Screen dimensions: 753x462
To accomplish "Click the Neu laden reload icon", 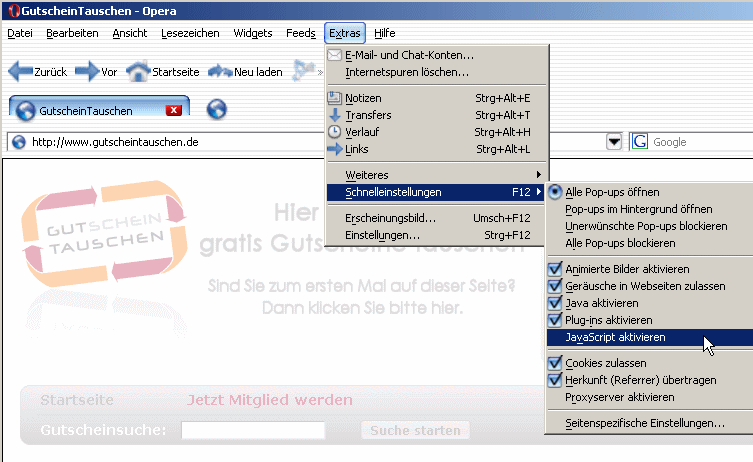I will (x=219, y=72).
